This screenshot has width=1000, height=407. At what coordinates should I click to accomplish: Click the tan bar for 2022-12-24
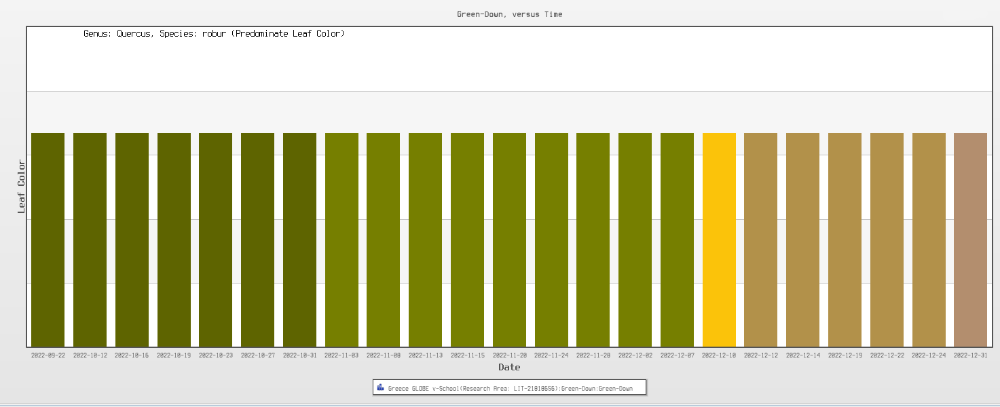click(x=928, y=240)
